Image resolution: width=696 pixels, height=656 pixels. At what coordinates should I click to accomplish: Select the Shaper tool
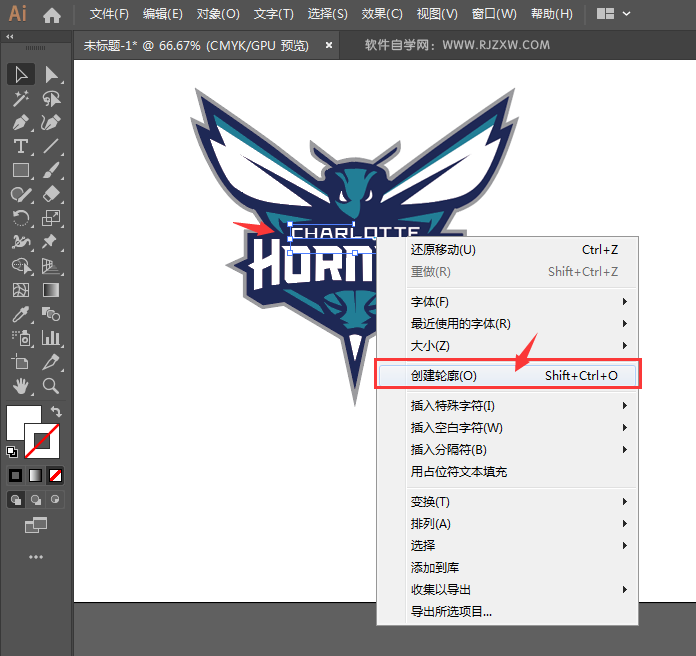pos(21,194)
